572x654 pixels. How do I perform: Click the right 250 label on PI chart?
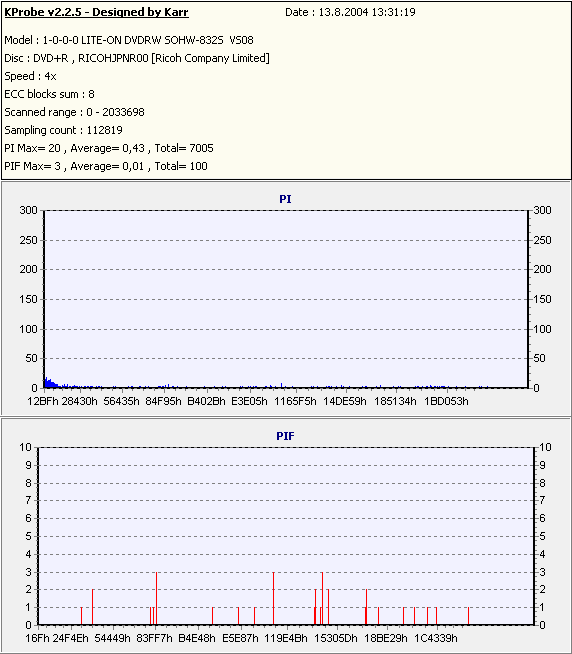[x=543, y=240]
